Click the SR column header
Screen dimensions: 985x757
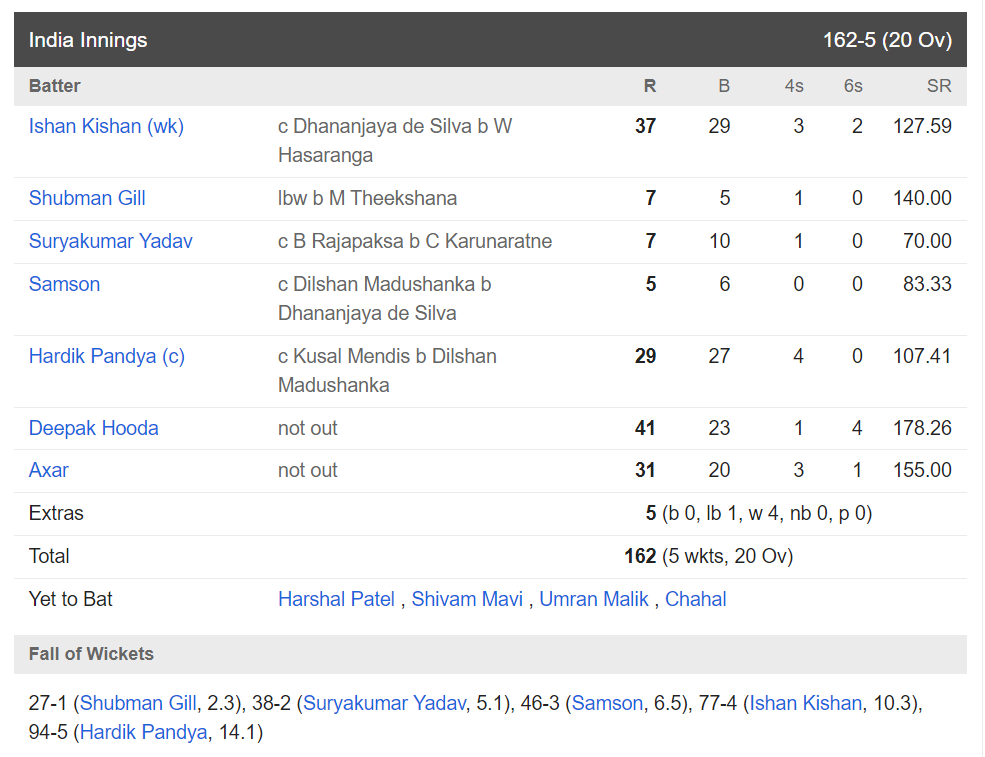(938, 86)
